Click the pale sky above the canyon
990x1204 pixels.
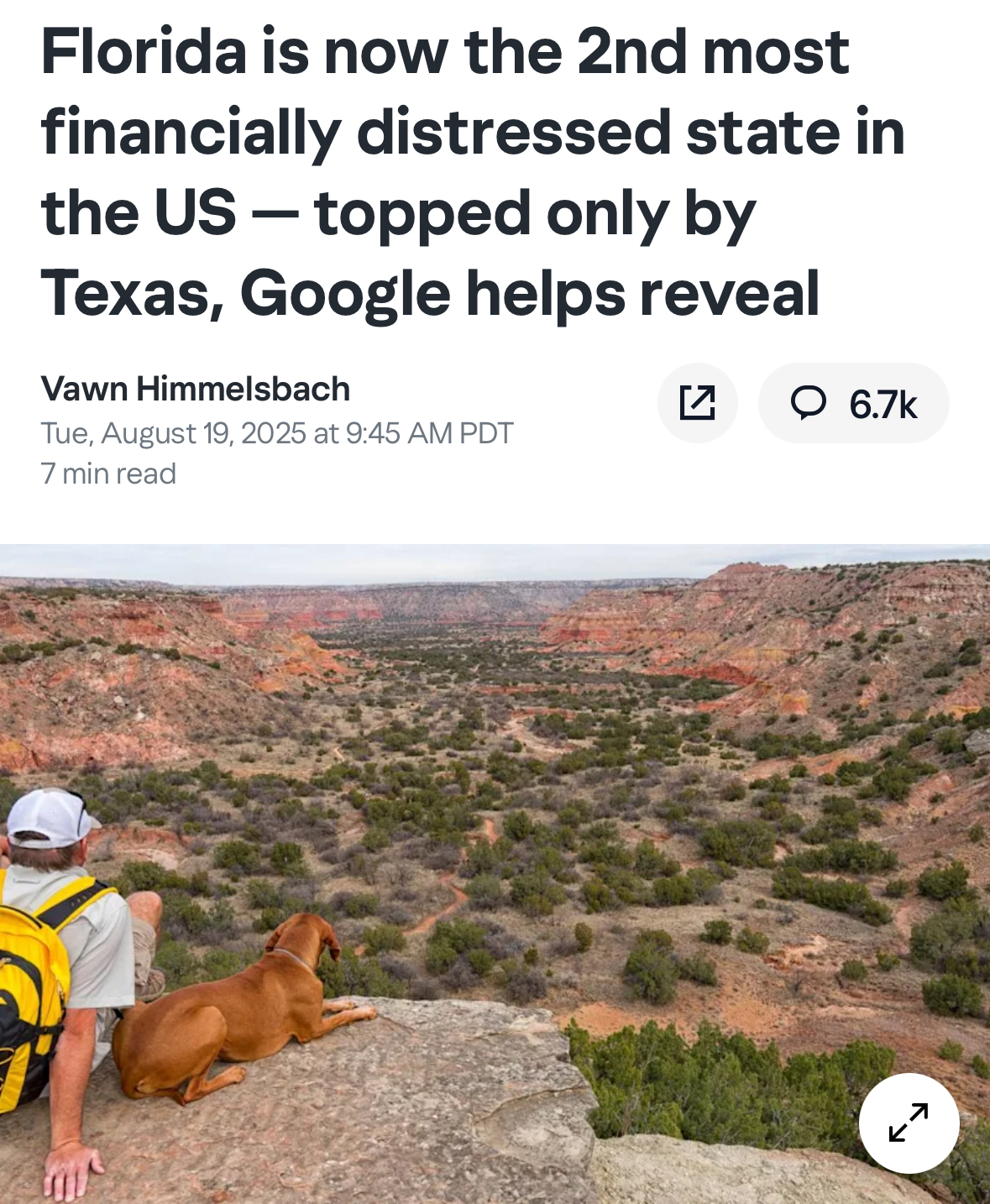pos(495,561)
